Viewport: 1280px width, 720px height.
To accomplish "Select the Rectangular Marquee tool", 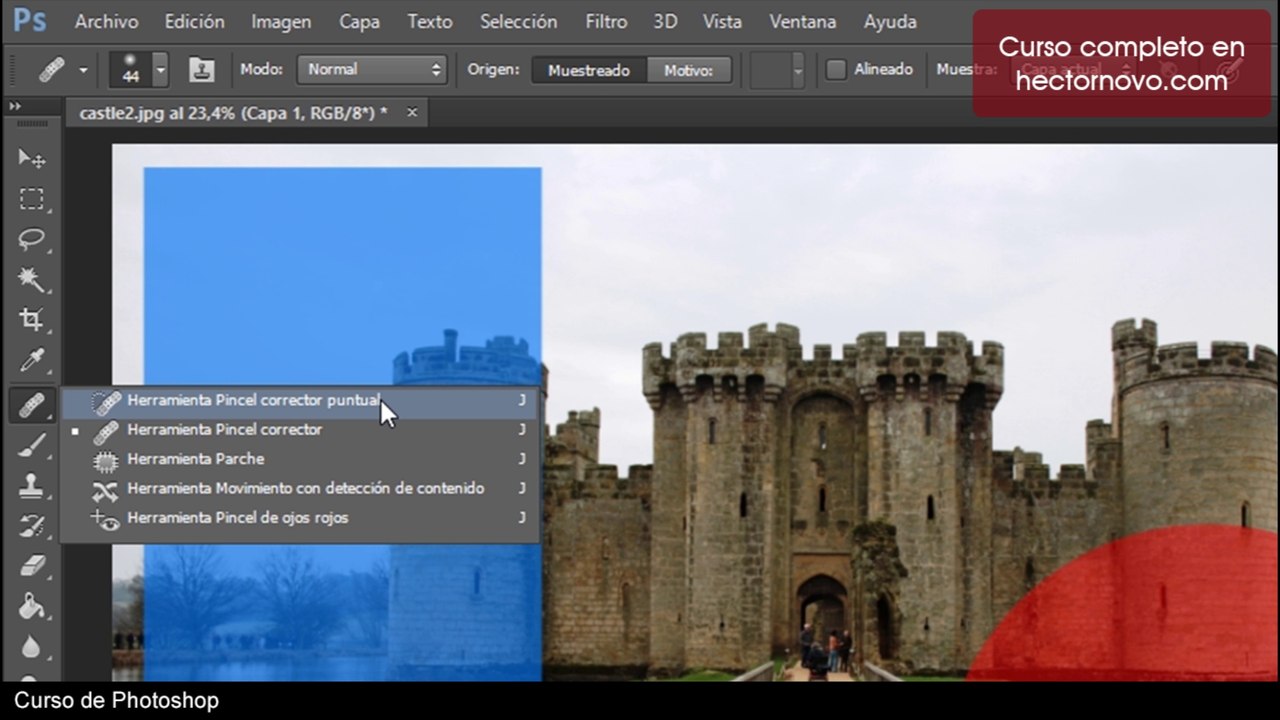I will pyautogui.click(x=32, y=199).
